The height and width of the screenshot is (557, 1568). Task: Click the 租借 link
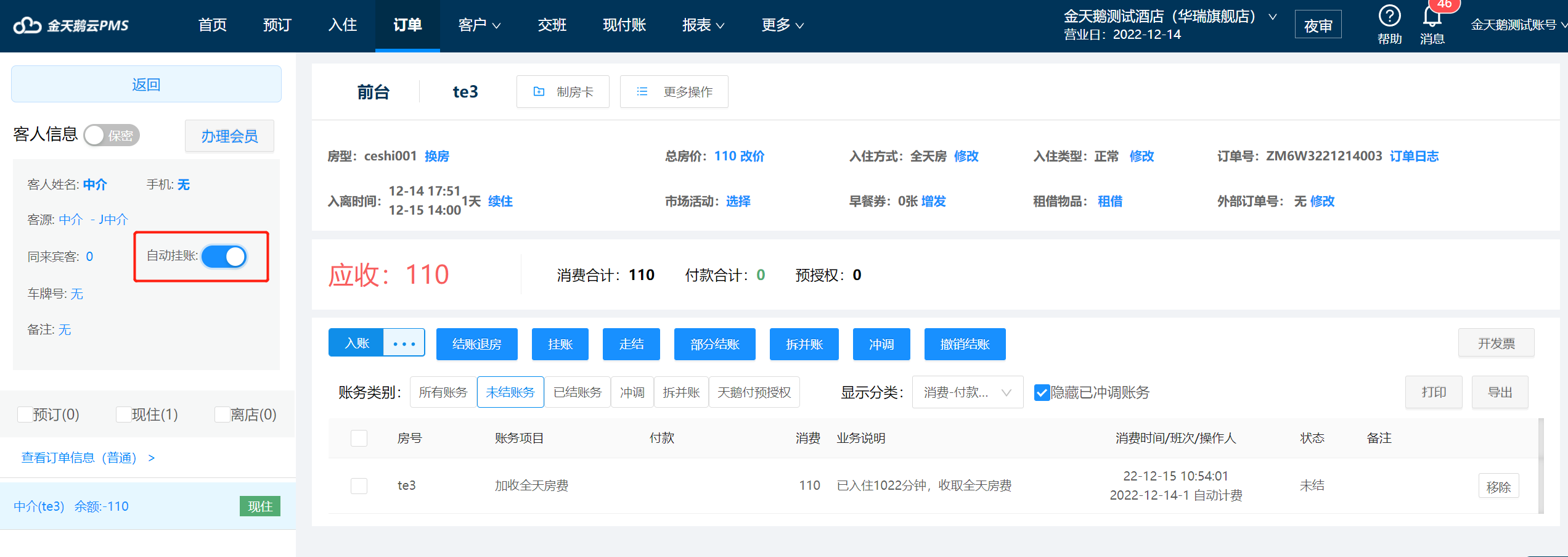tap(1110, 201)
